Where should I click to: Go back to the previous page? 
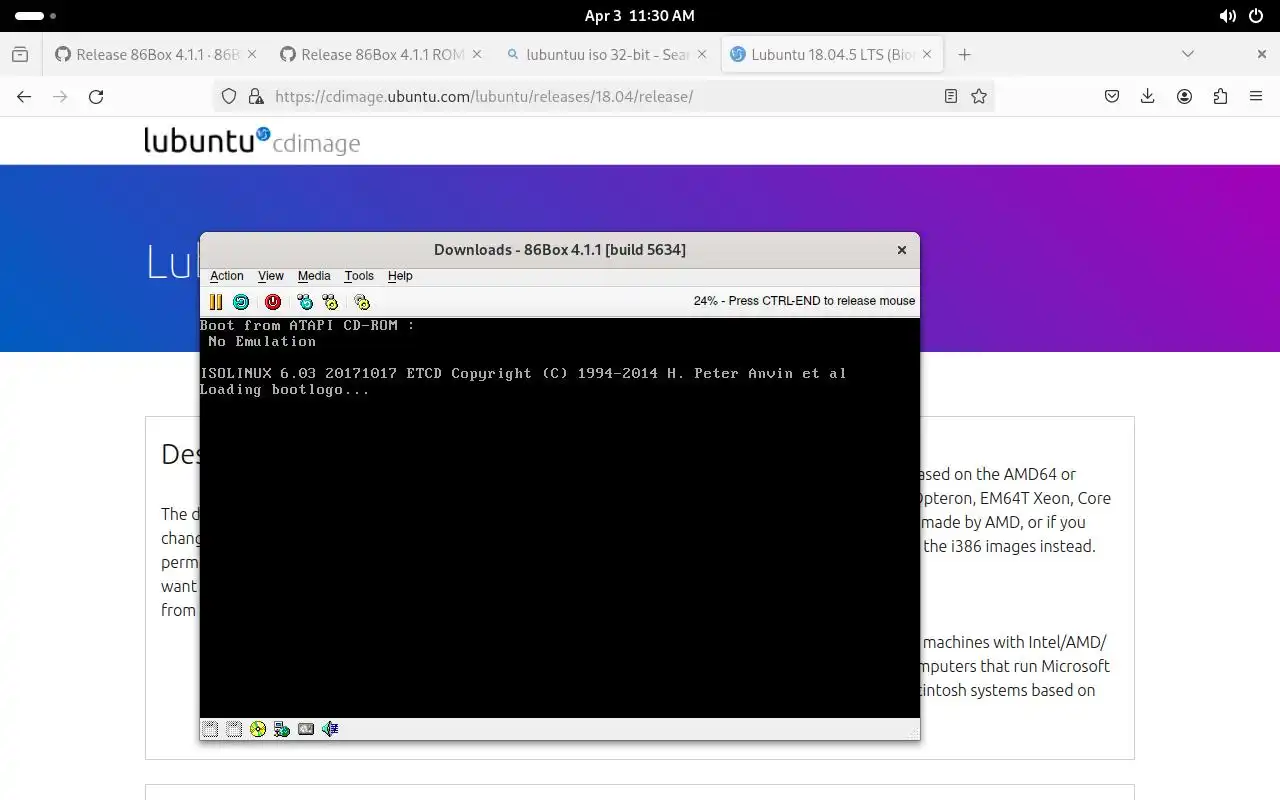coord(24,97)
